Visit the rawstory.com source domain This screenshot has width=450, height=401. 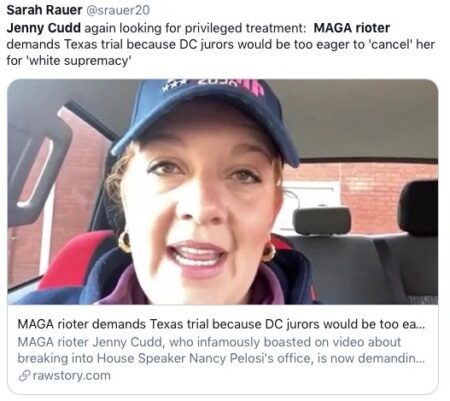point(72,376)
